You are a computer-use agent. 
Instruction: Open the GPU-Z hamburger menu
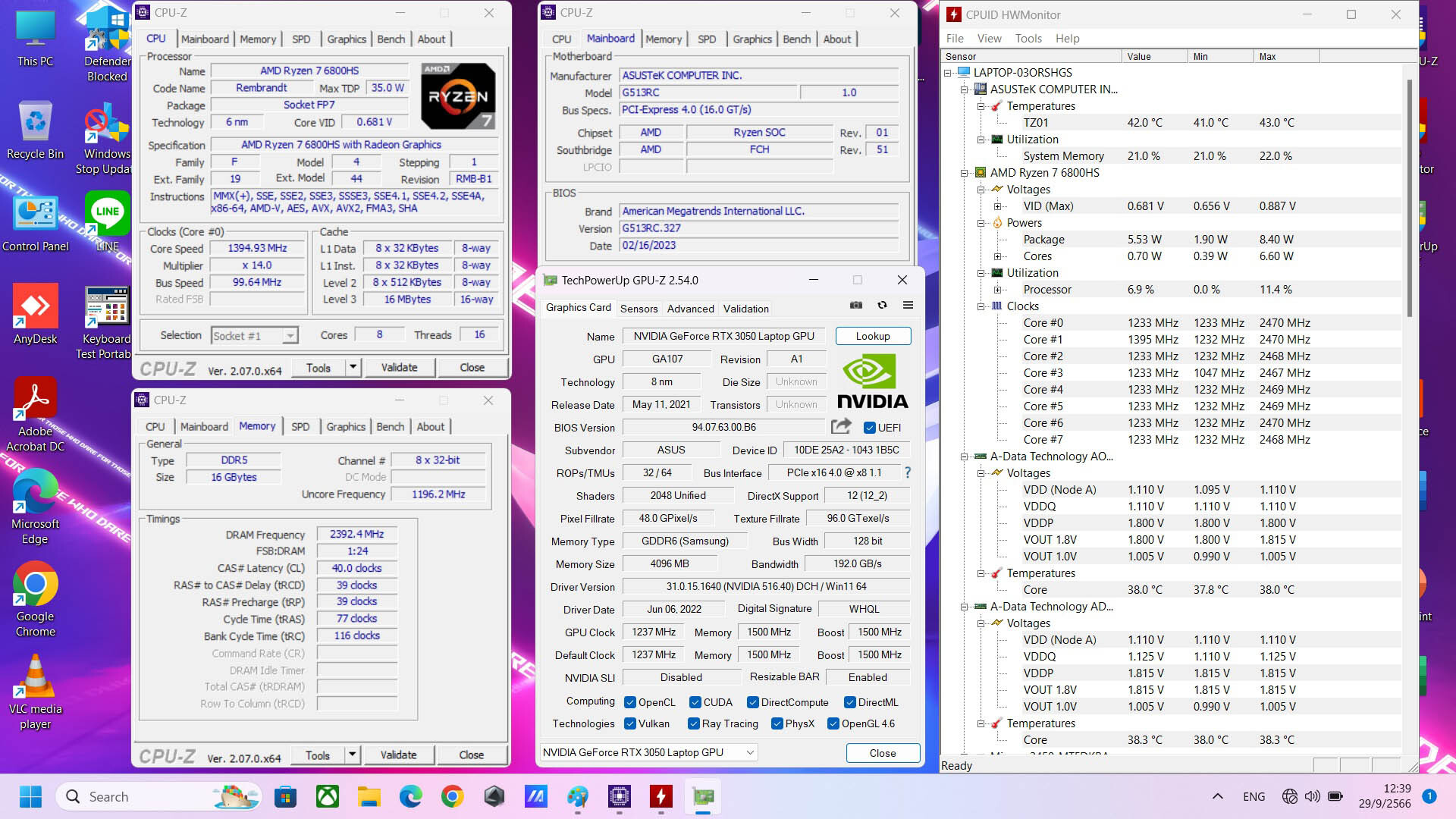coord(908,305)
